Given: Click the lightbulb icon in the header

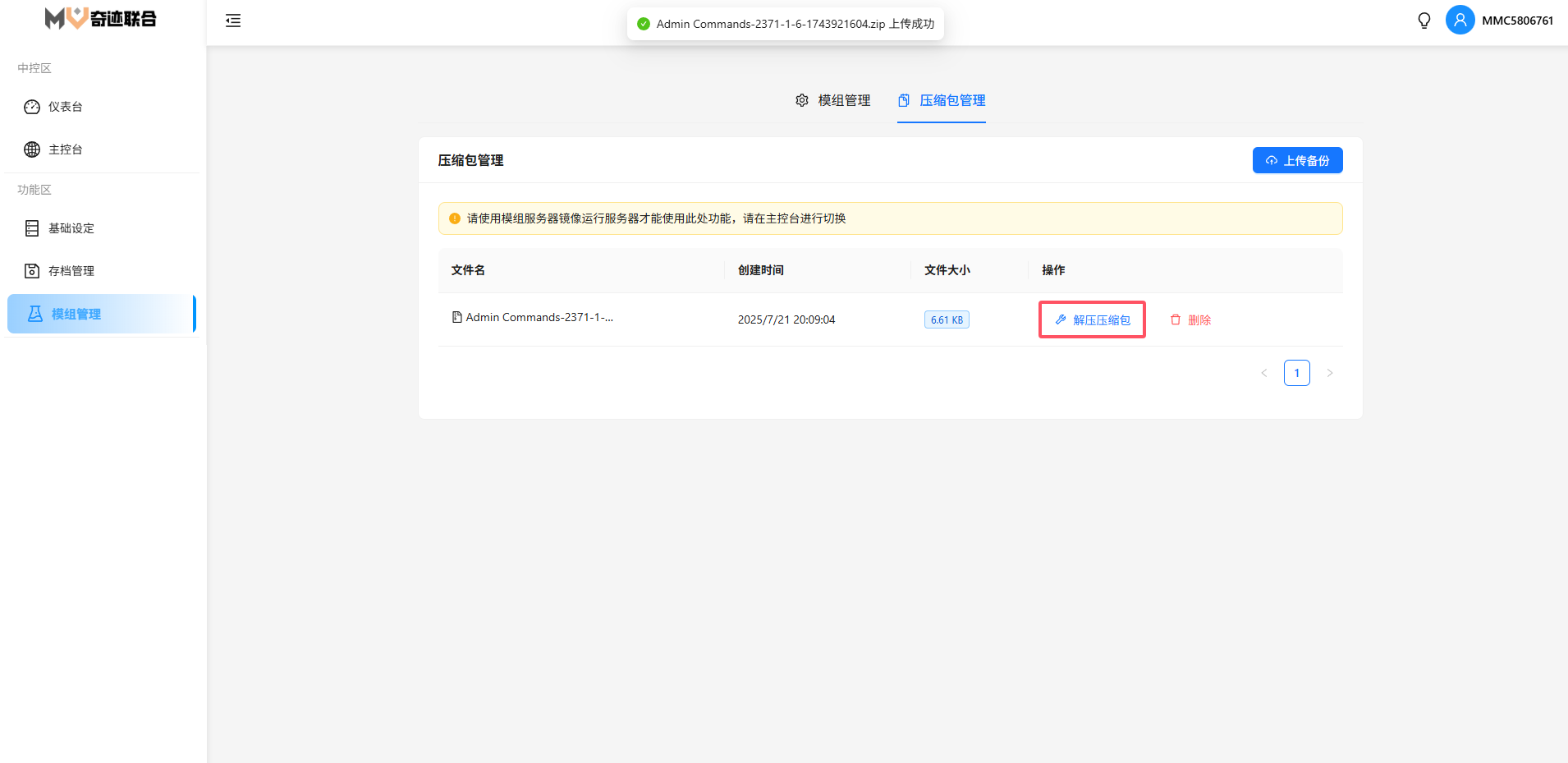Looking at the screenshot, I should [x=1424, y=21].
